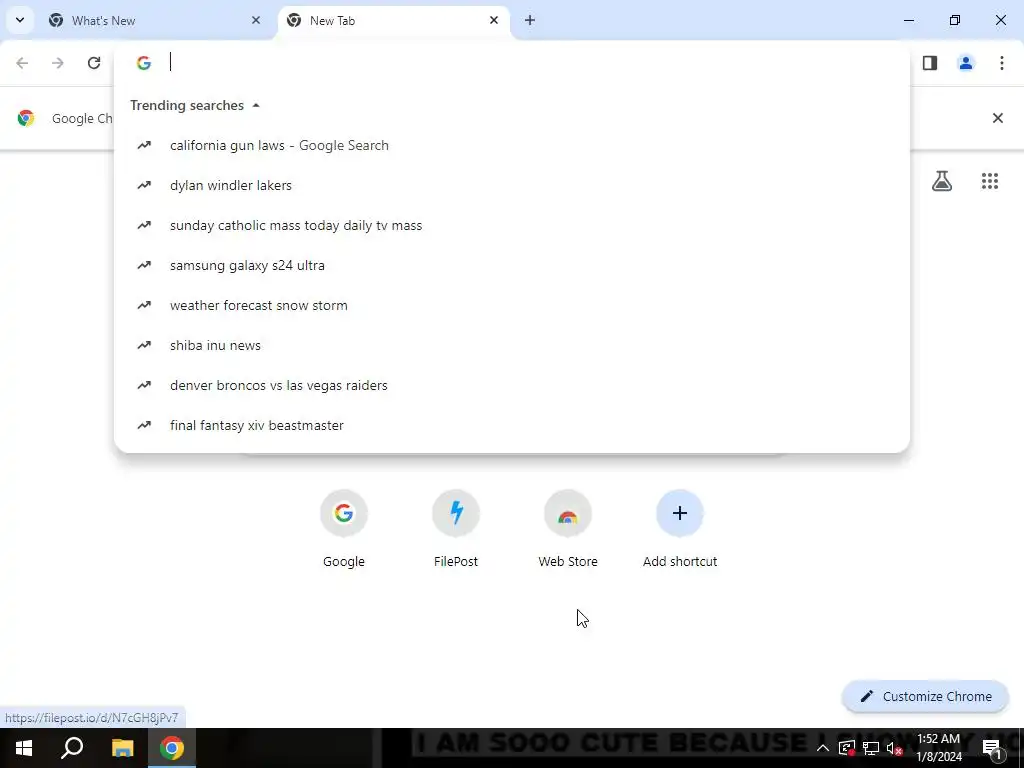Screen dimensions: 1024x768
Task: Open the notification center icon
Action: 992,748
